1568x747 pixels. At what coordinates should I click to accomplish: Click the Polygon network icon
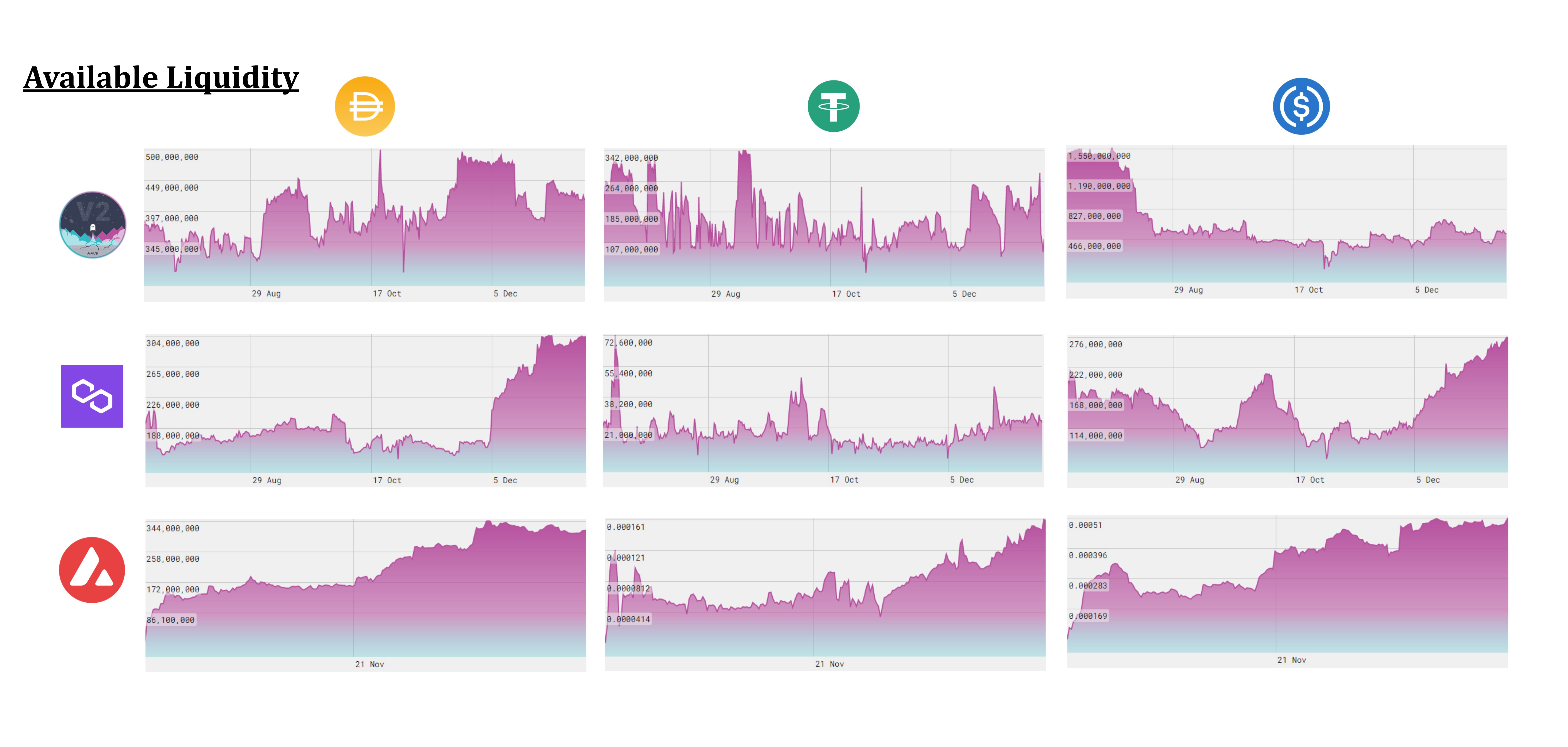[92, 396]
